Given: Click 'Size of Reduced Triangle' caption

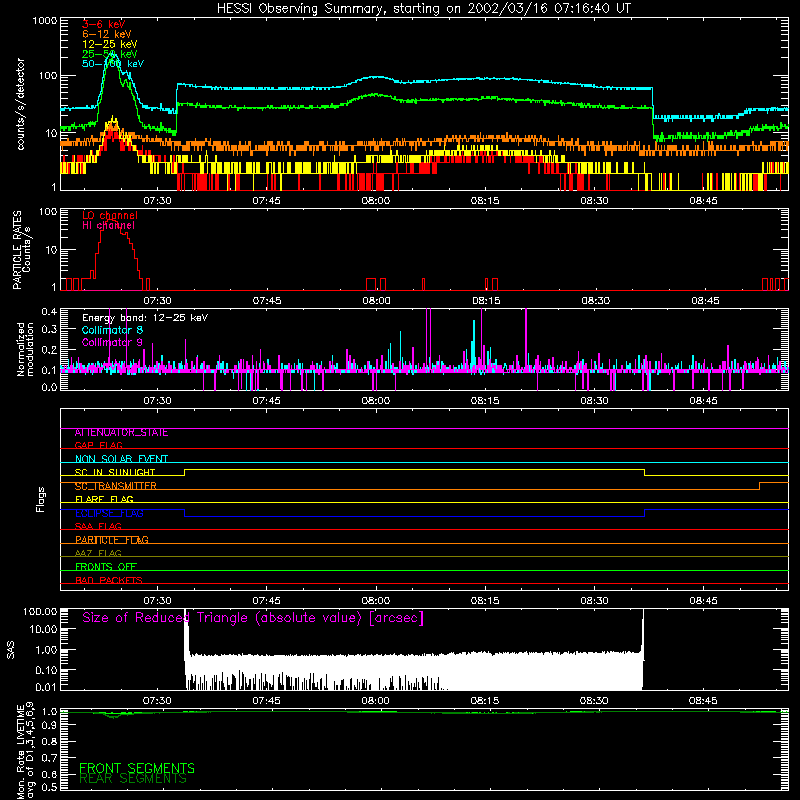Looking at the screenshot, I should pyautogui.click(x=253, y=618).
